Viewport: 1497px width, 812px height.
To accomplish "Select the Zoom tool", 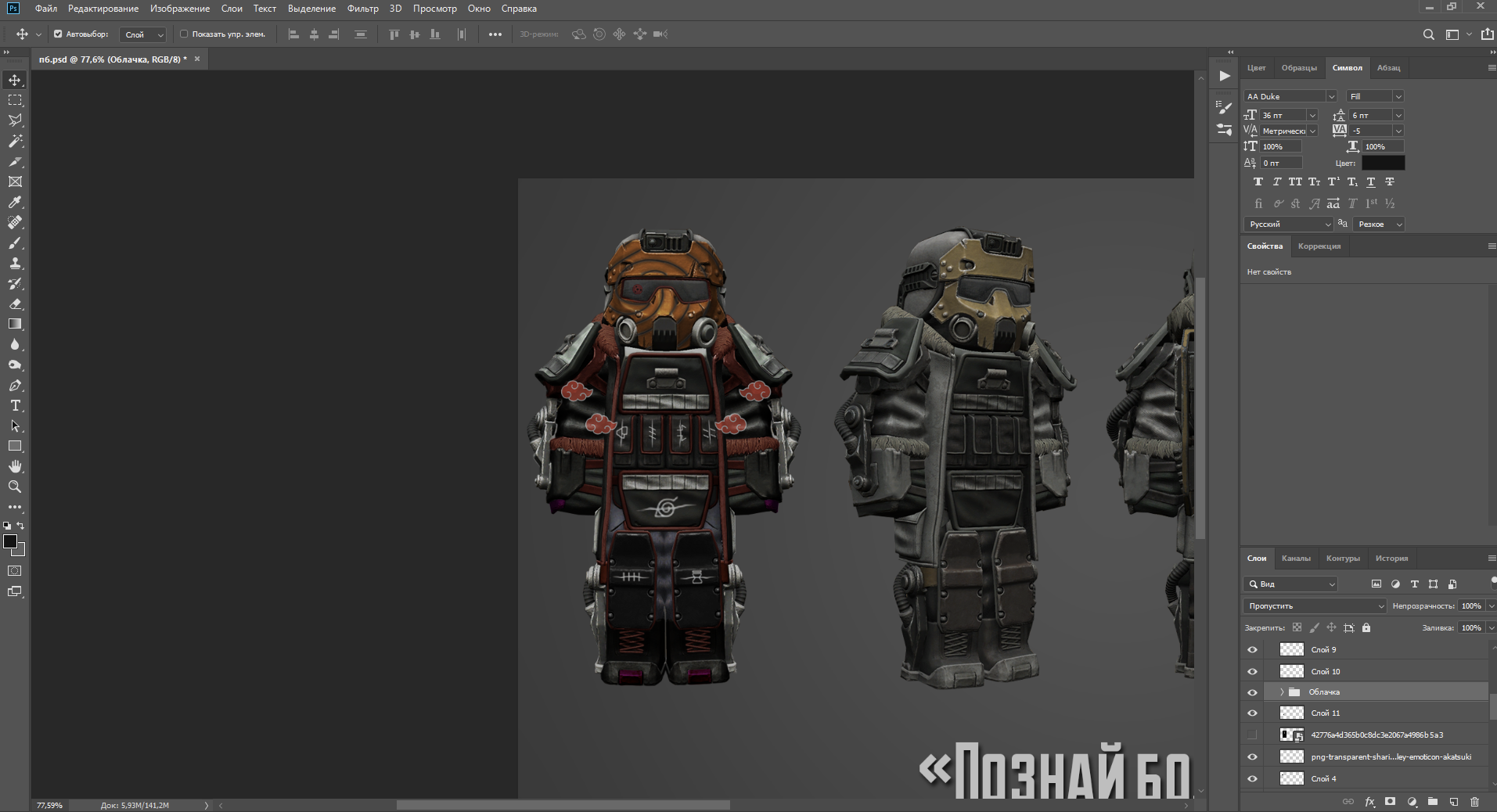I will click(x=15, y=487).
